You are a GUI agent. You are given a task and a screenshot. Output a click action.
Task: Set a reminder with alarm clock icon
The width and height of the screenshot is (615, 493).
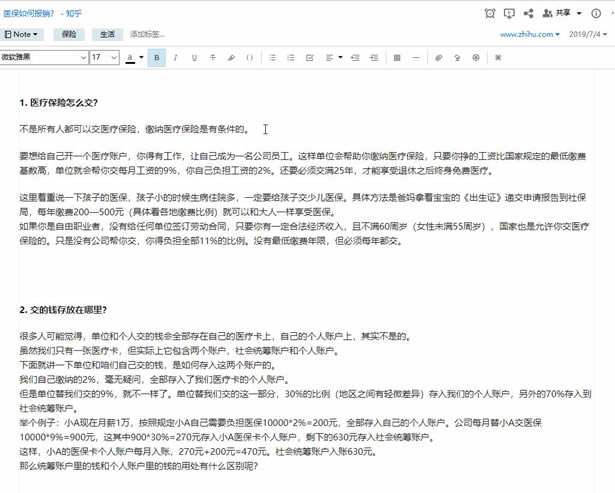[489, 13]
